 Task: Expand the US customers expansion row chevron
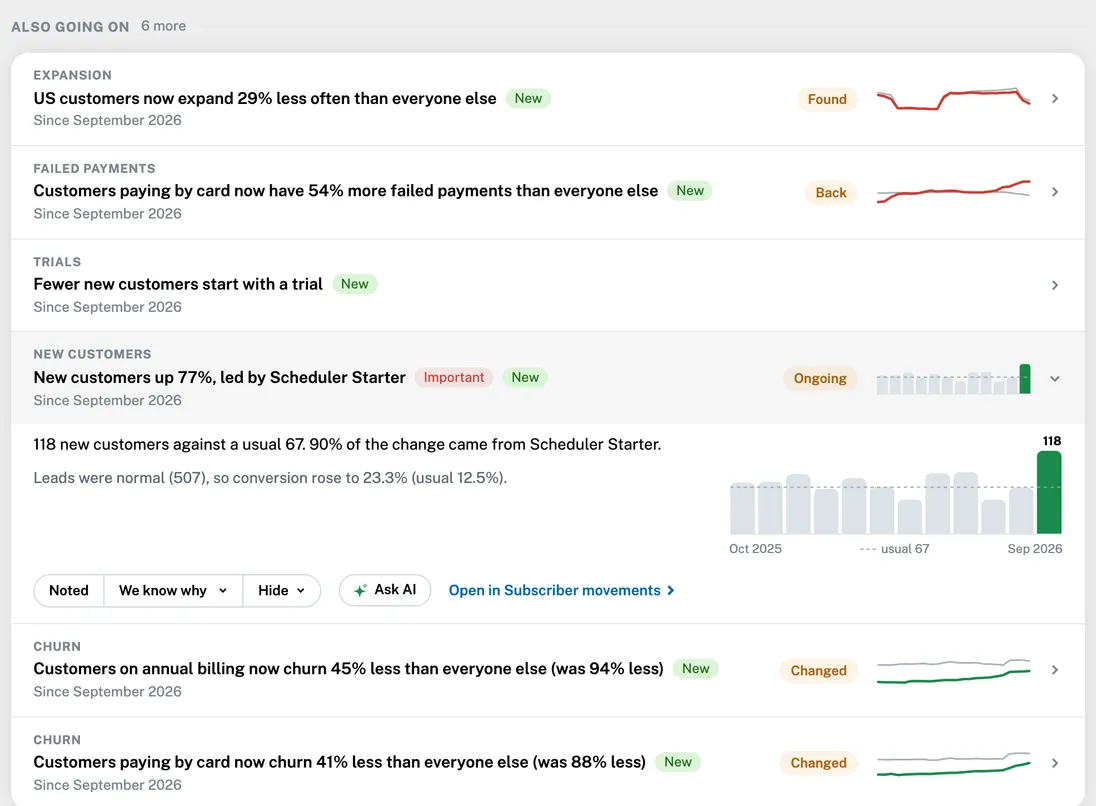click(x=1055, y=99)
